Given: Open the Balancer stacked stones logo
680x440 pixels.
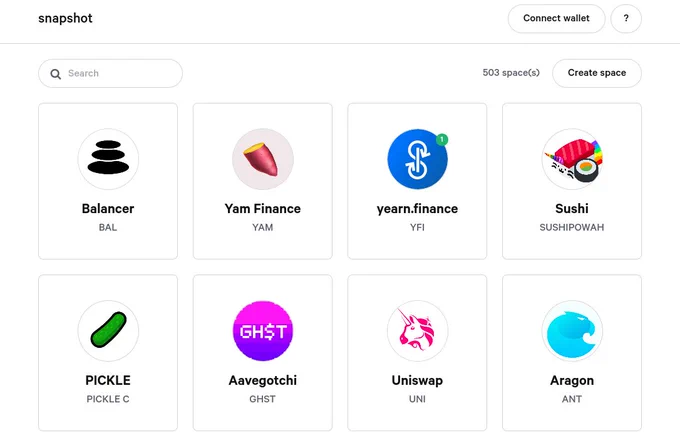Looking at the screenshot, I should click(x=108, y=159).
